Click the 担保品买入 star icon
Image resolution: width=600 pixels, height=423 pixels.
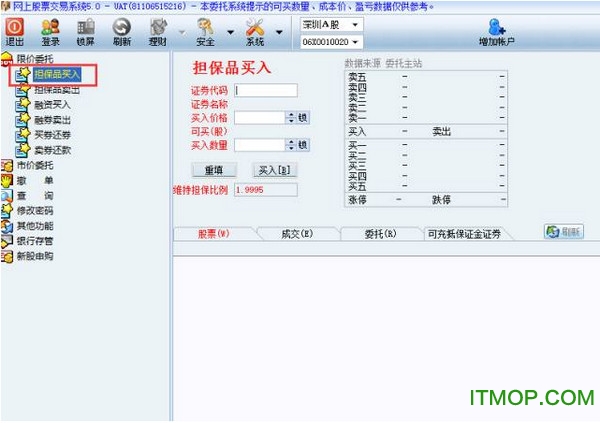click(23, 74)
